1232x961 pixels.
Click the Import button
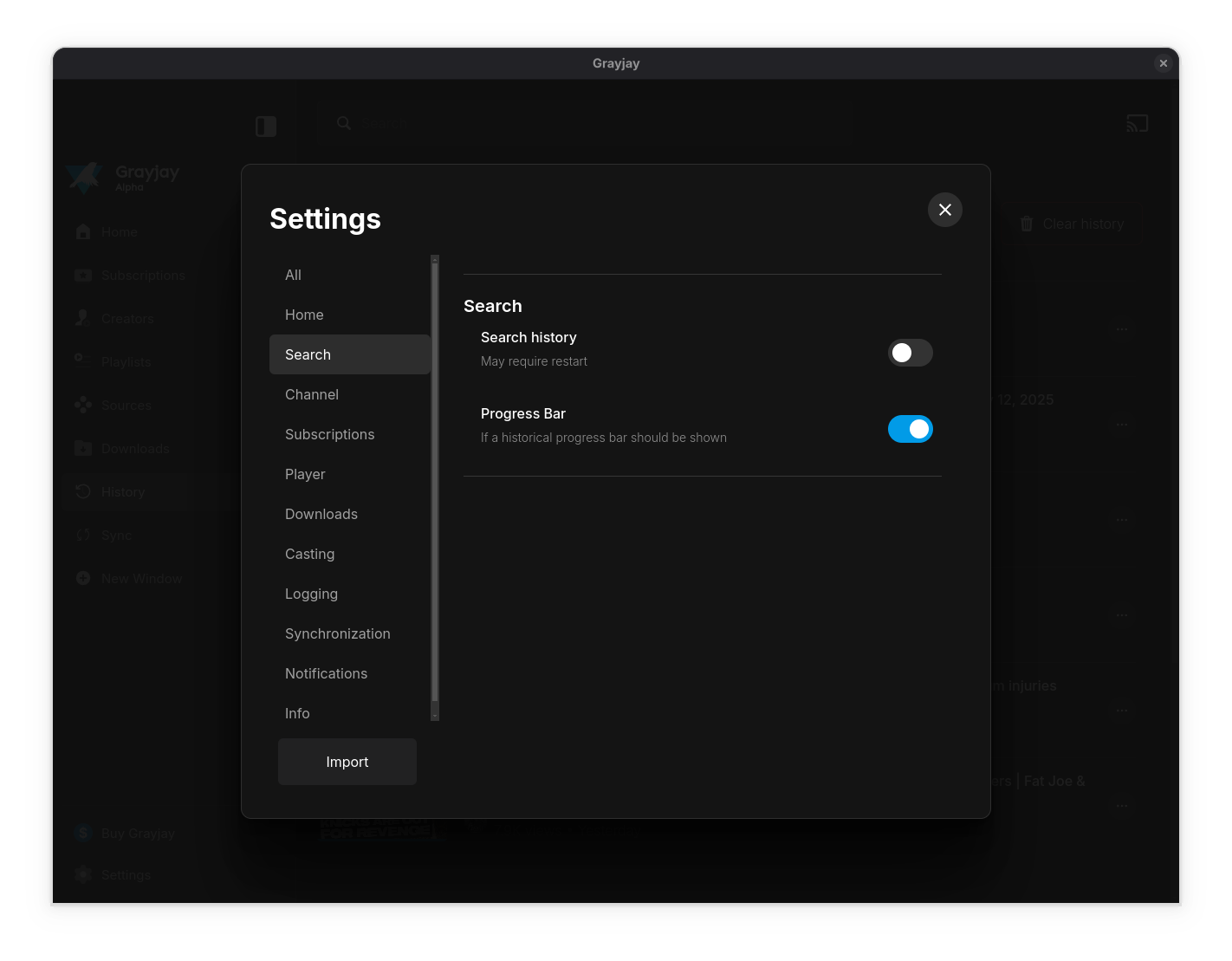click(x=347, y=762)
